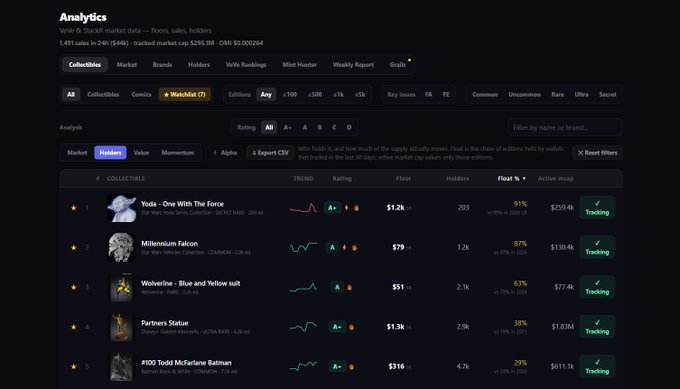
Task: Unstar Yoda - One With The Force watchlist star
Action: (74, 208)
